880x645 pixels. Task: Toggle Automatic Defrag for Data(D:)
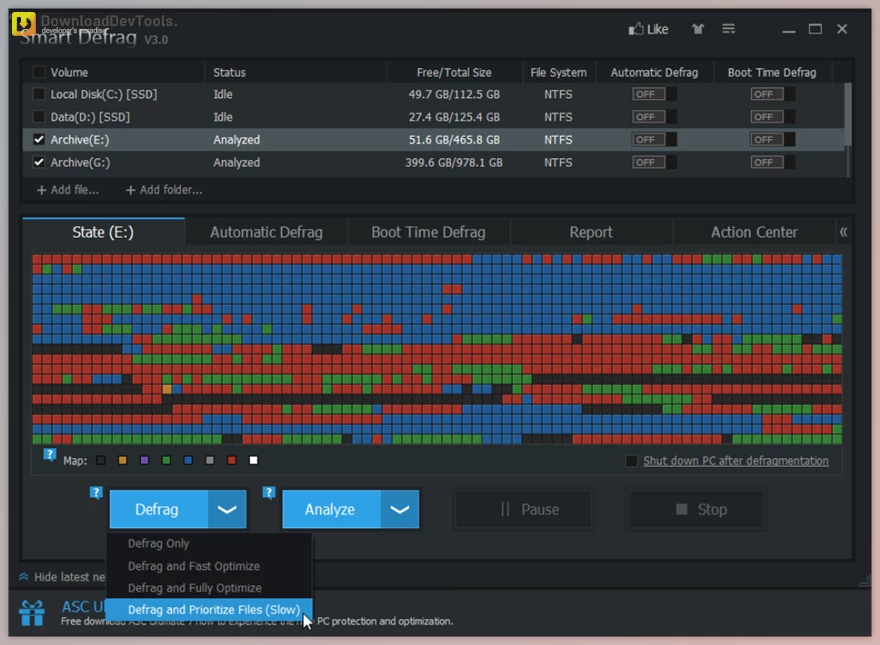pos(654,117)
